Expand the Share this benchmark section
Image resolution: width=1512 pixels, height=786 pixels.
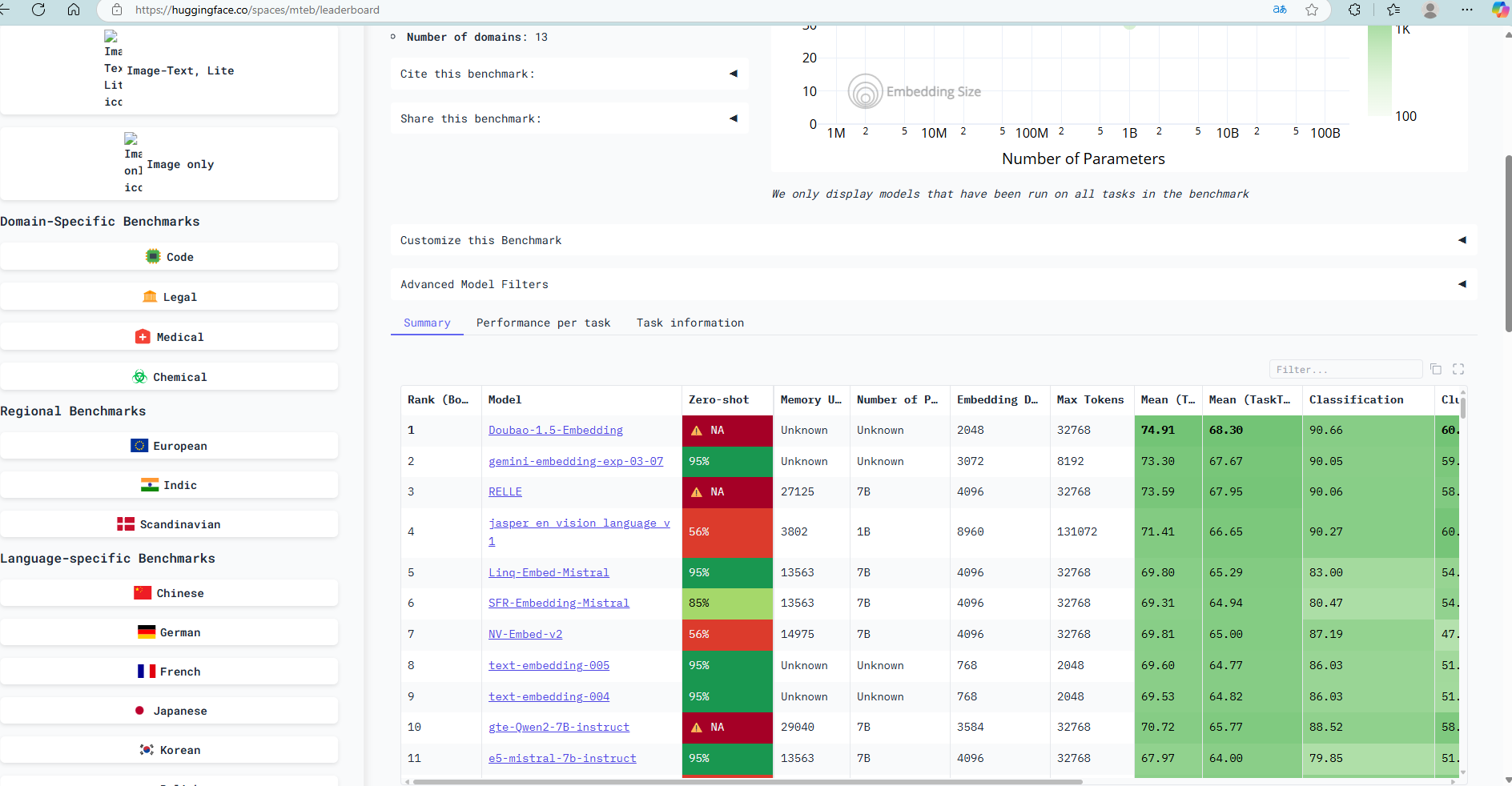(569, 118)
